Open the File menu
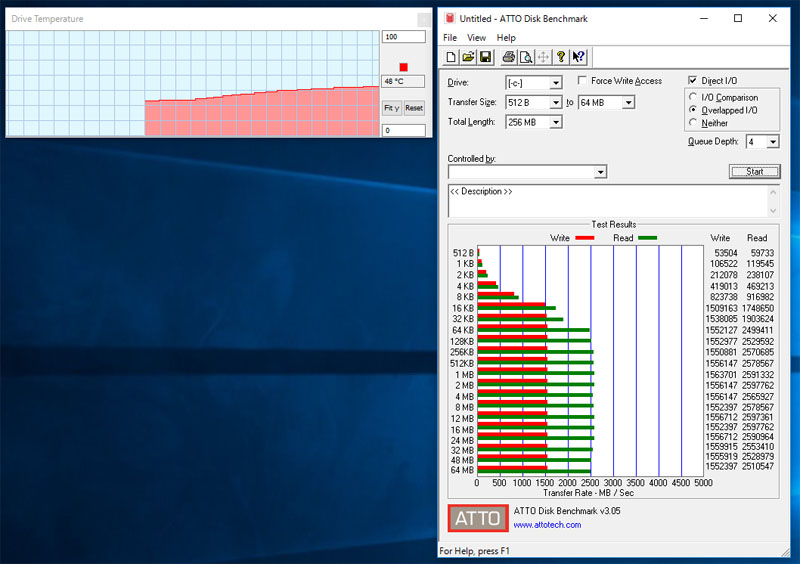The image size is (800, 564). click(x=450, y=38)
